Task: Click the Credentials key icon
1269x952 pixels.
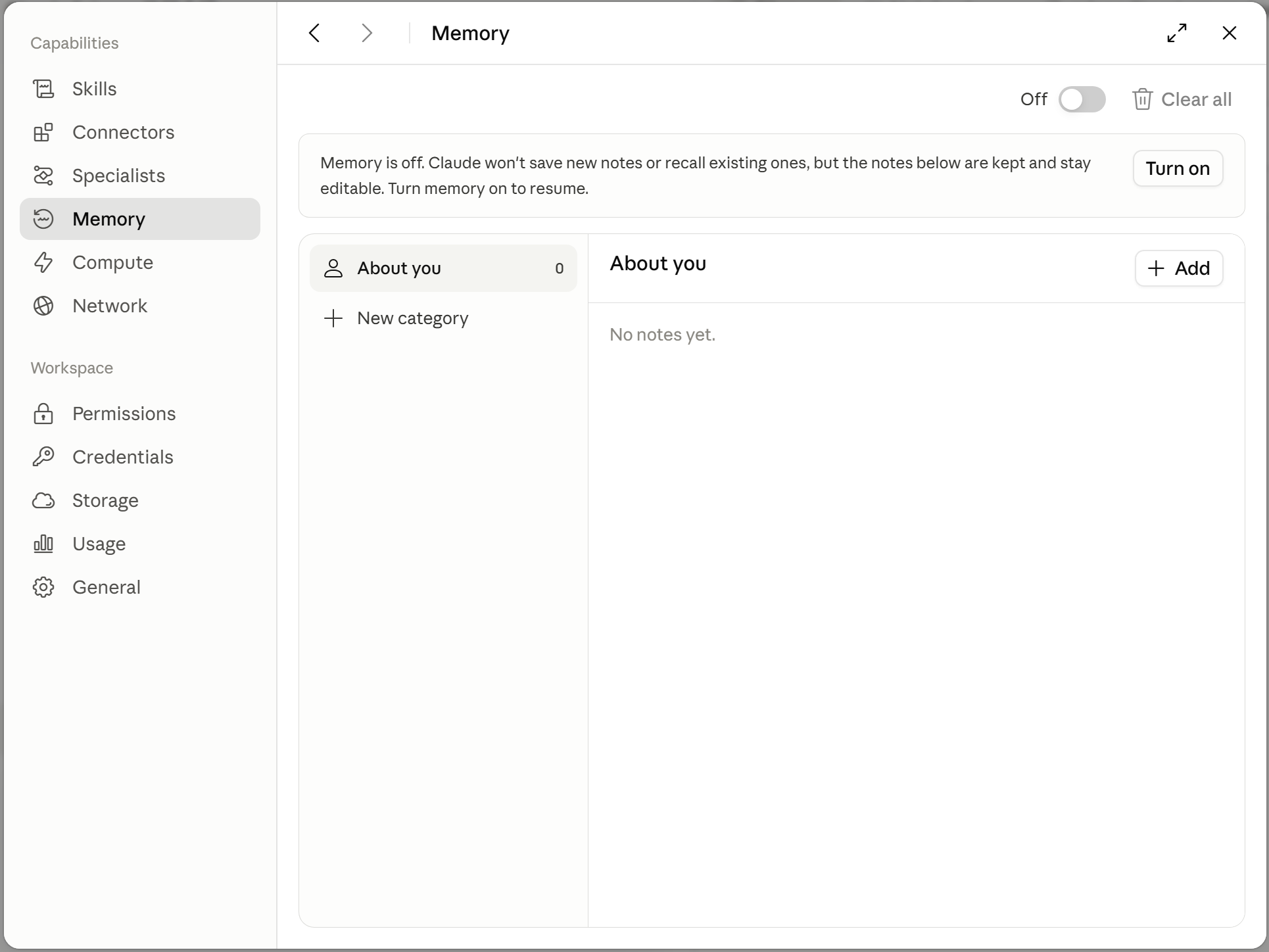Action: click(43, 457)
